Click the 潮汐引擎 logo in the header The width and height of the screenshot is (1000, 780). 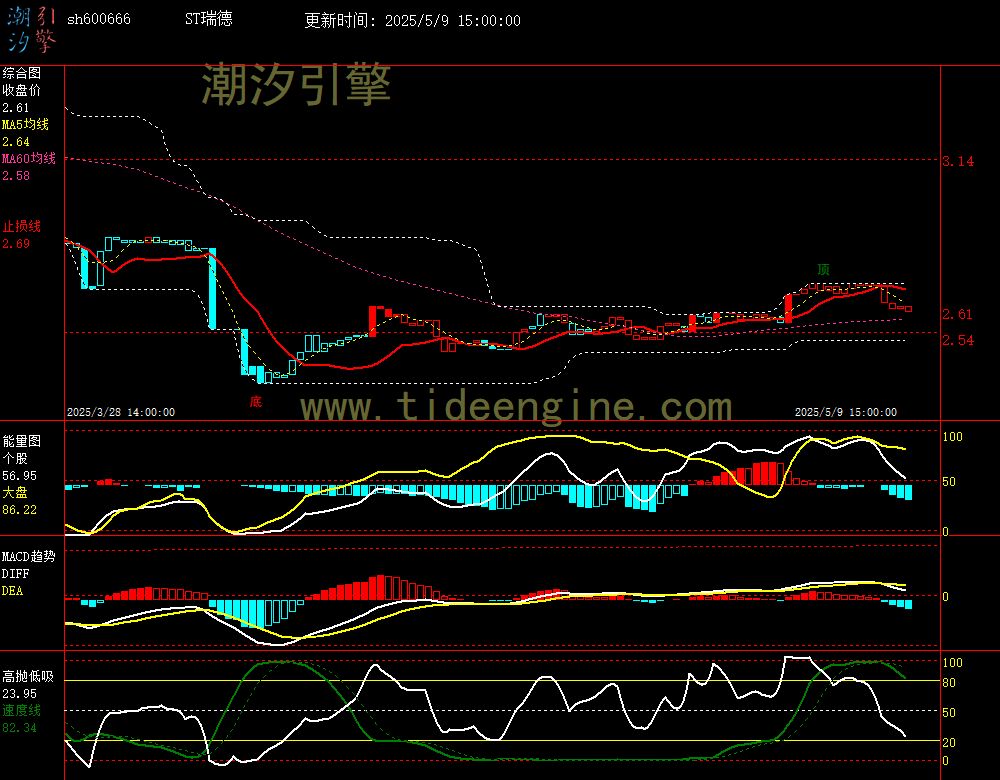(31, 30)
